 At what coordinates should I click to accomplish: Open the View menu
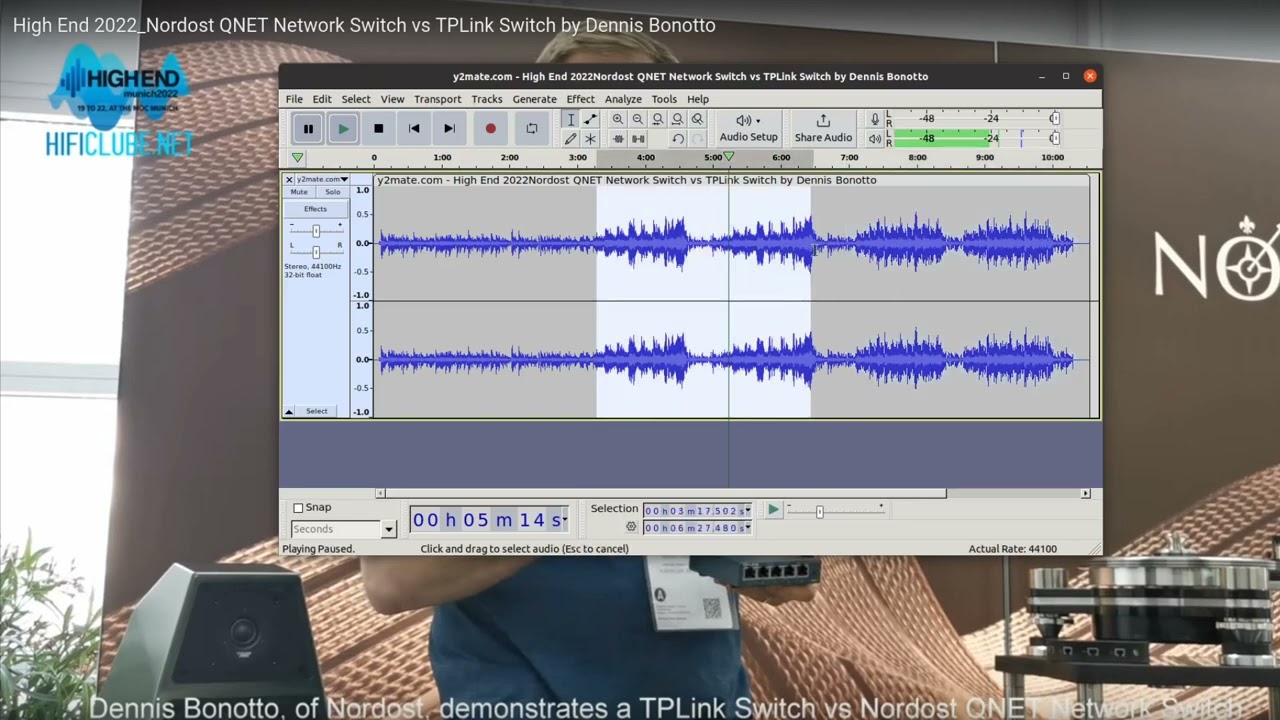pyautogui.click(x=392, y=99)
